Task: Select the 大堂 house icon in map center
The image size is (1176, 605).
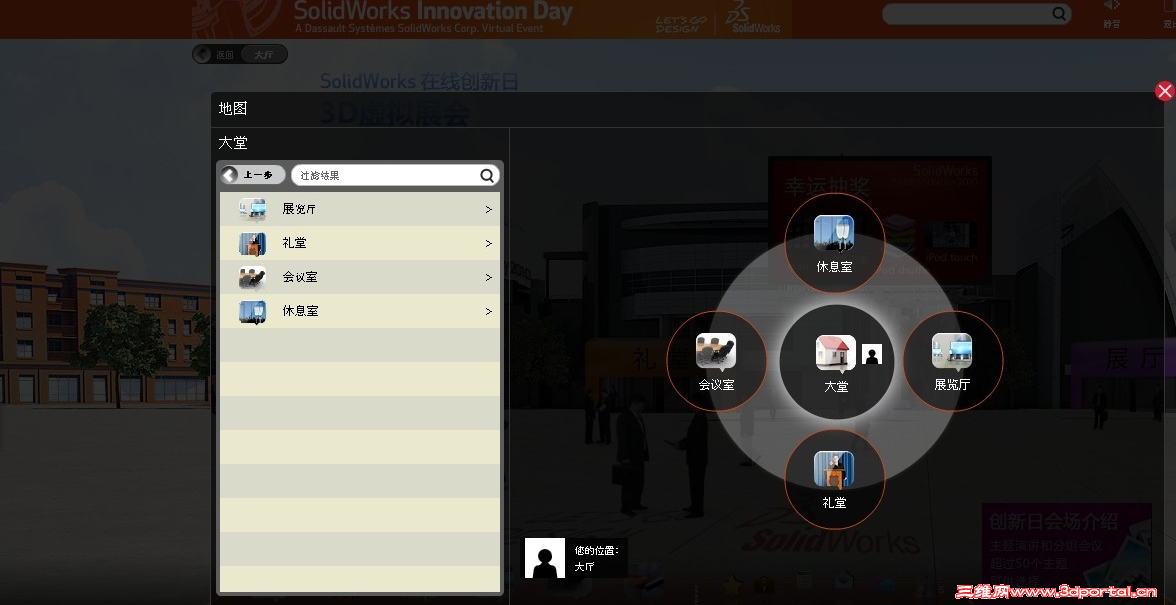Action: point(836,352)
